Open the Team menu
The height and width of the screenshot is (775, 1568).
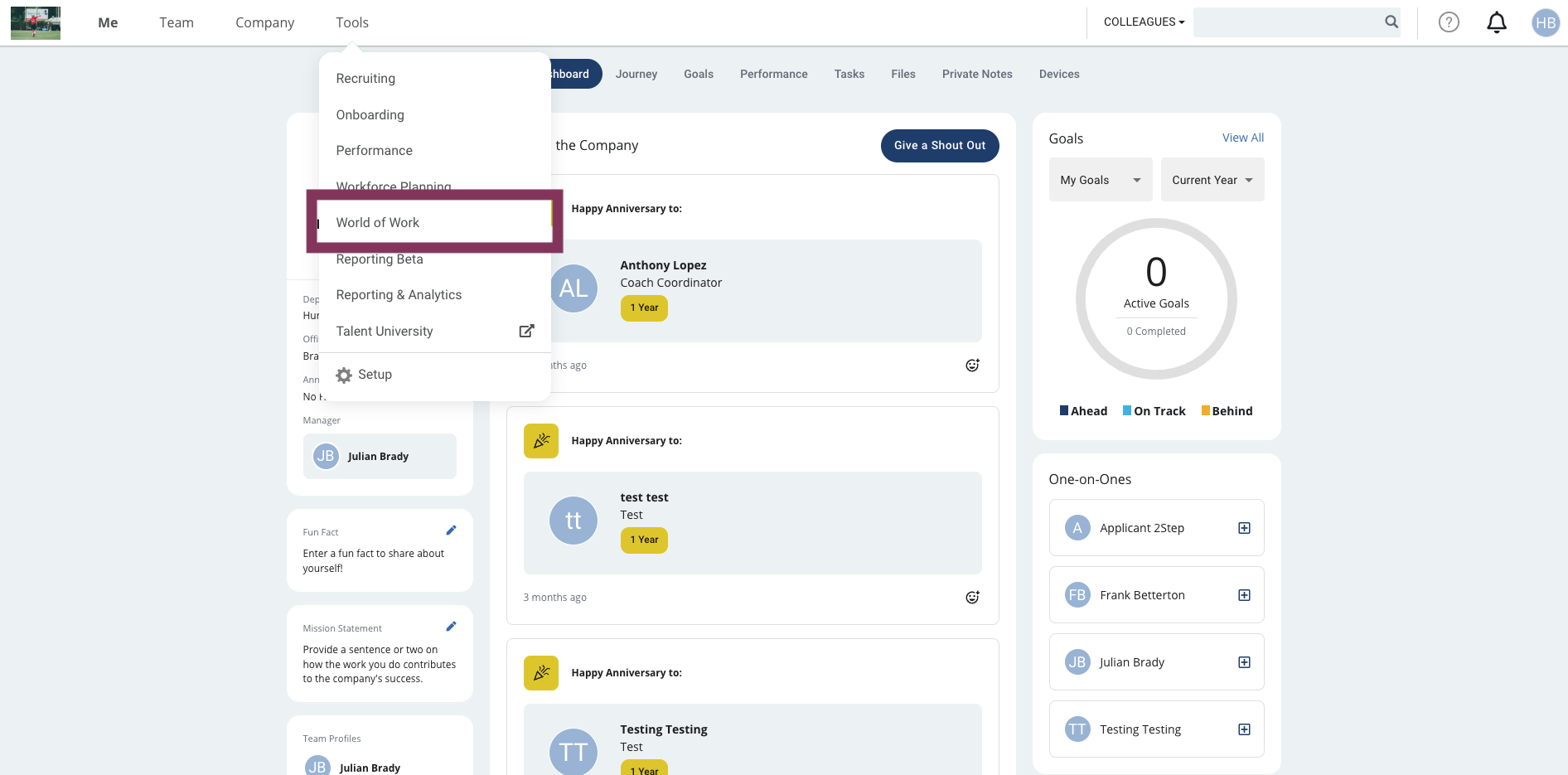click(177, 22)
